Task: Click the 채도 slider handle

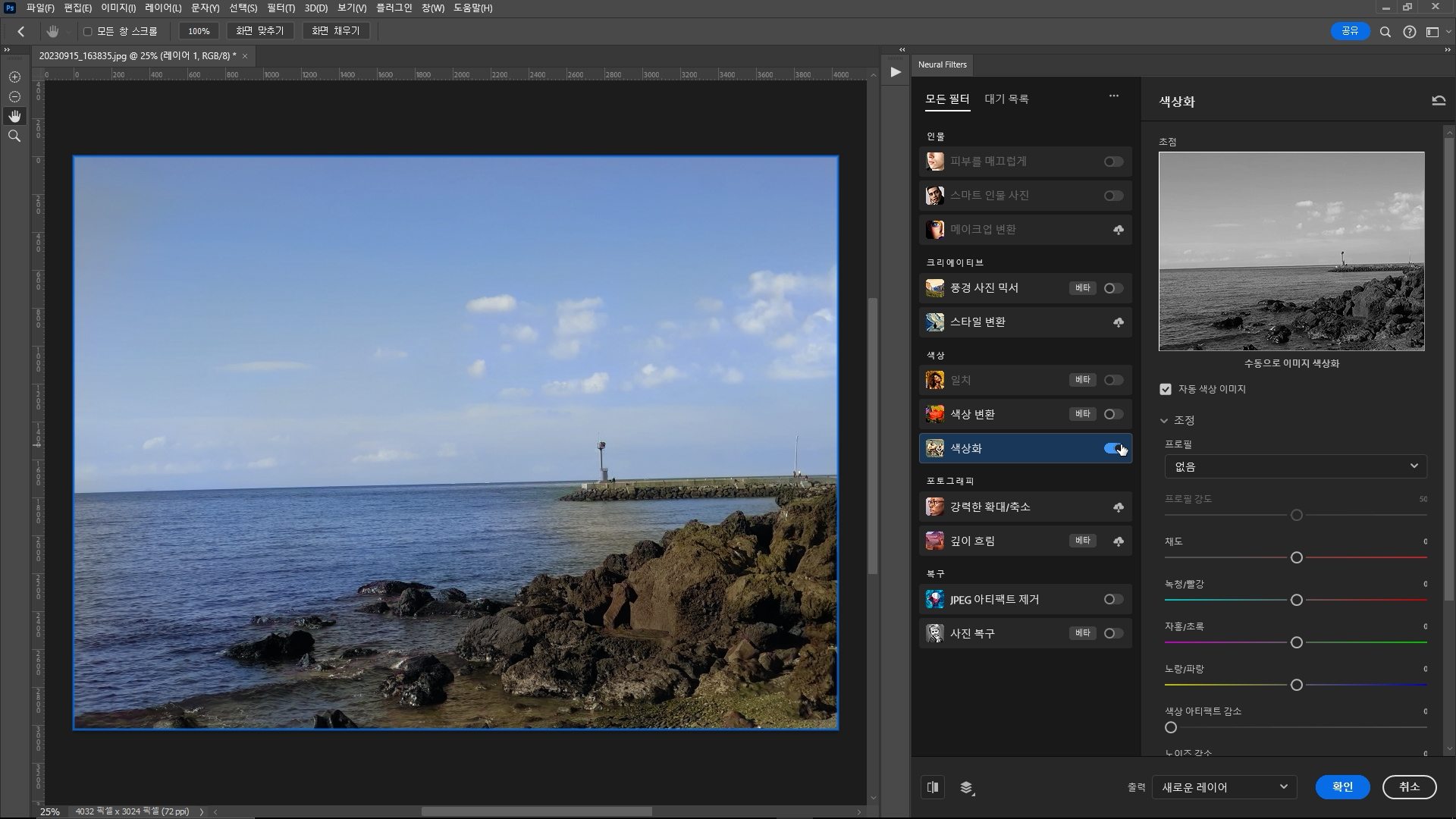Action: coord(1296,557)
